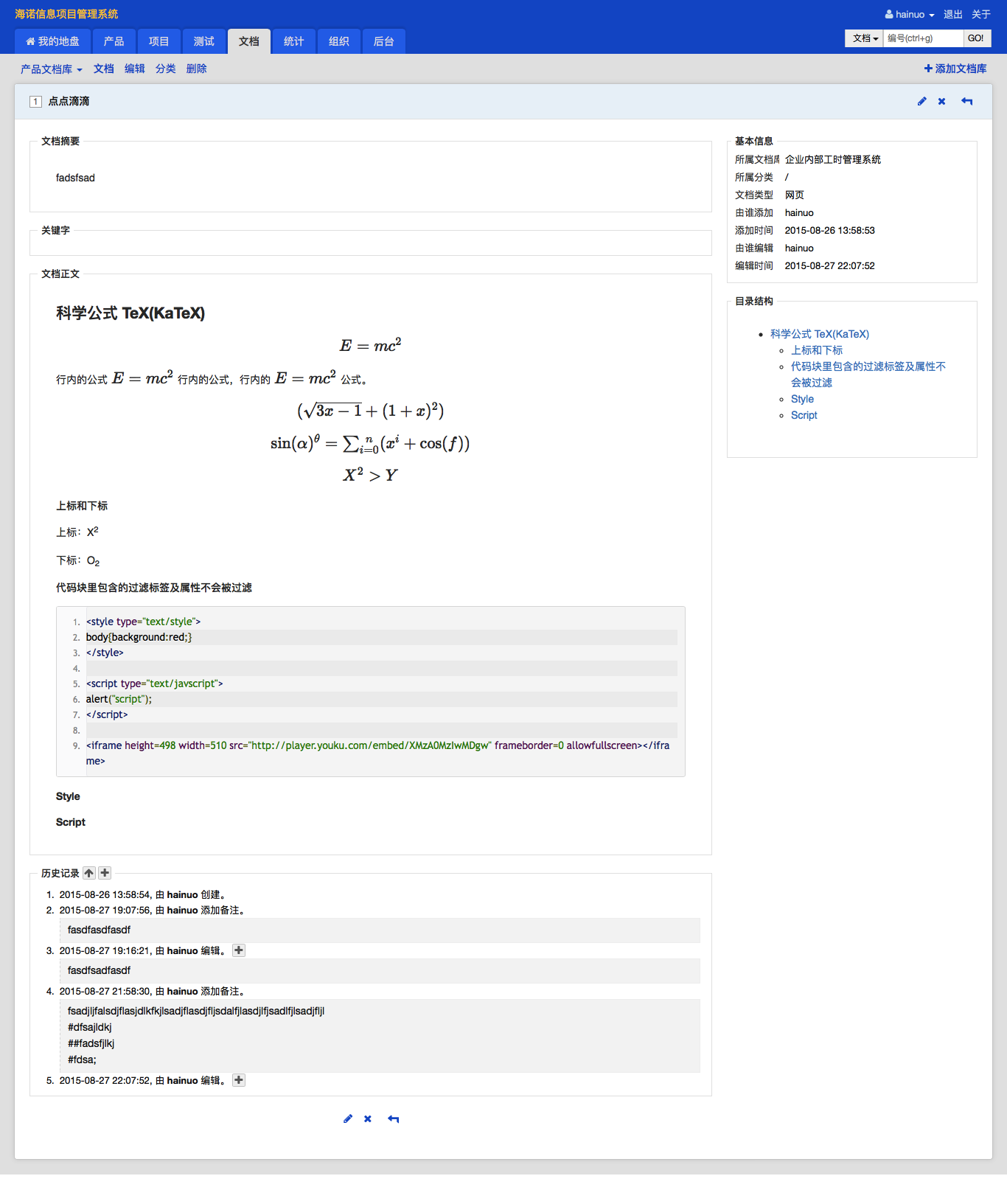The height and width of the screenshot is (1204, 1007).
Task: Reverse history order with up-arrow icon
Action: click(x=89, y=873)
